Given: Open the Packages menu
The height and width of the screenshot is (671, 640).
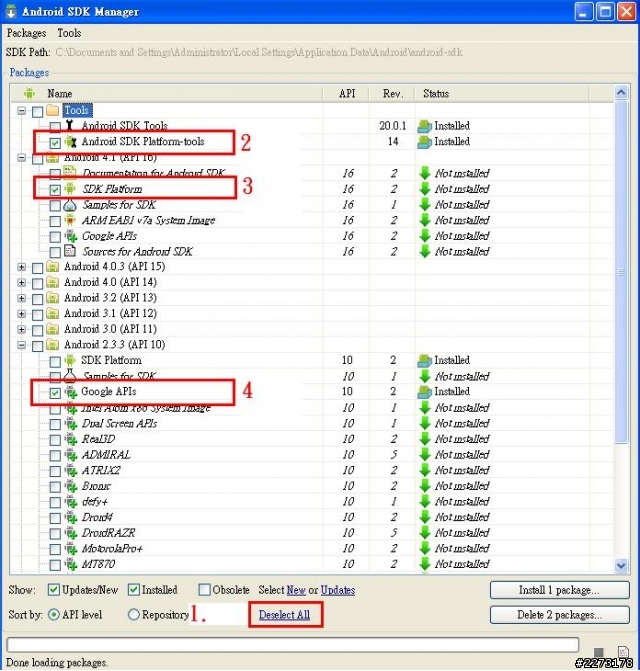Looking at the screenshot, I should click(26, 33).
